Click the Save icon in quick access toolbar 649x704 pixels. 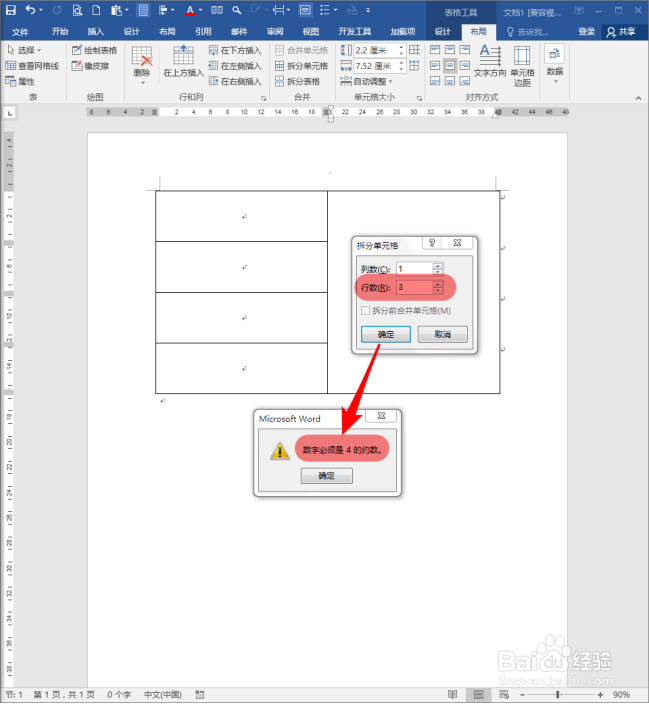pos(11,10)
